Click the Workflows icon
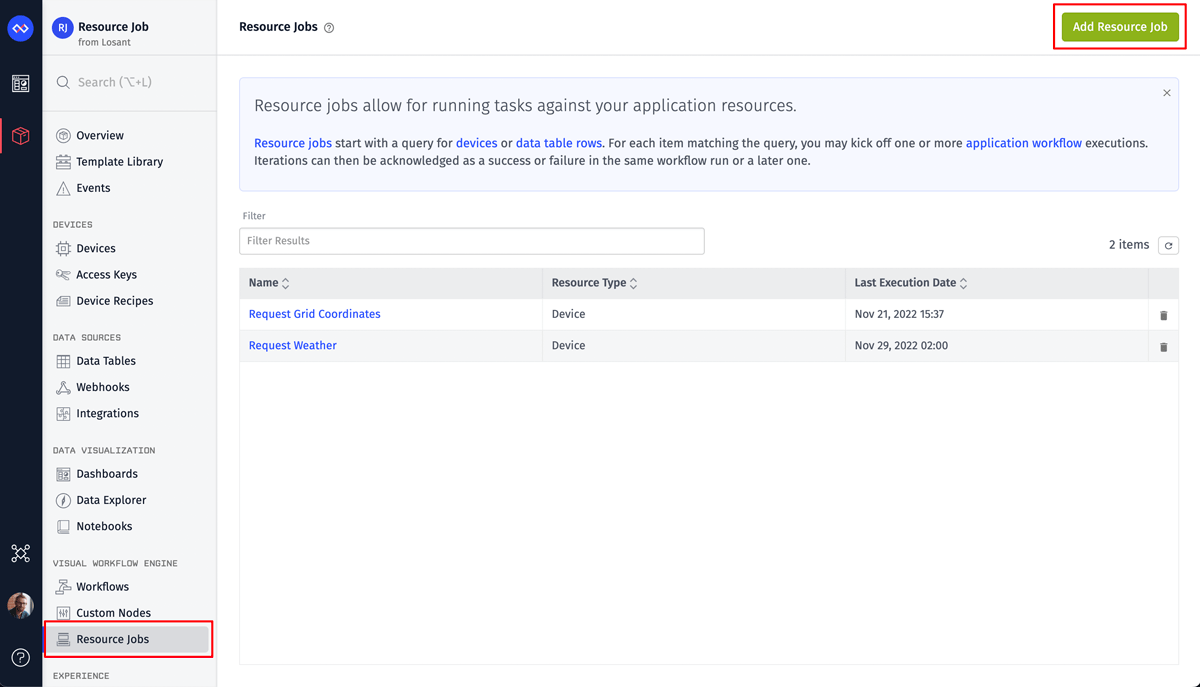The height and width of the screenshot is (687, 1200). click(63, 587)
